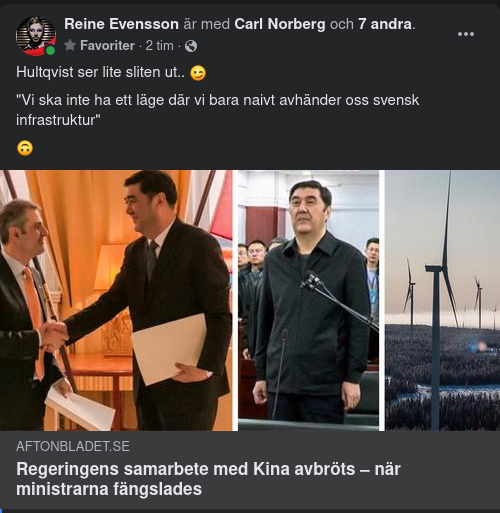Image resolution: width=500 pixels, height=513 pixels.
Task: Open the '2 tim' post timestamp
Action: [159, 46]
